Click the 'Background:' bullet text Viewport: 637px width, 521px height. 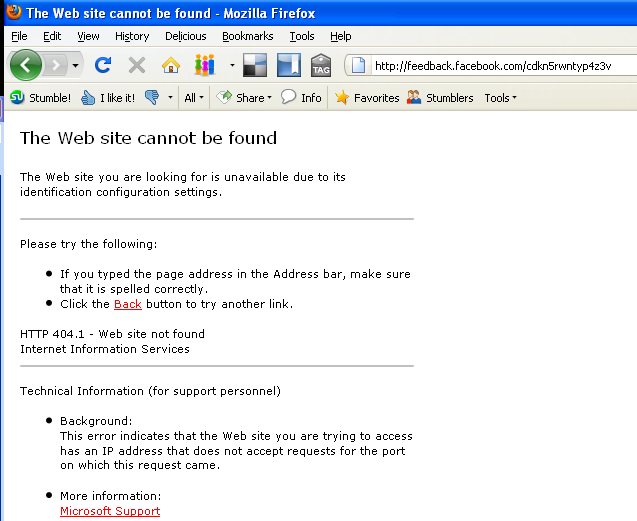point(96,421)
